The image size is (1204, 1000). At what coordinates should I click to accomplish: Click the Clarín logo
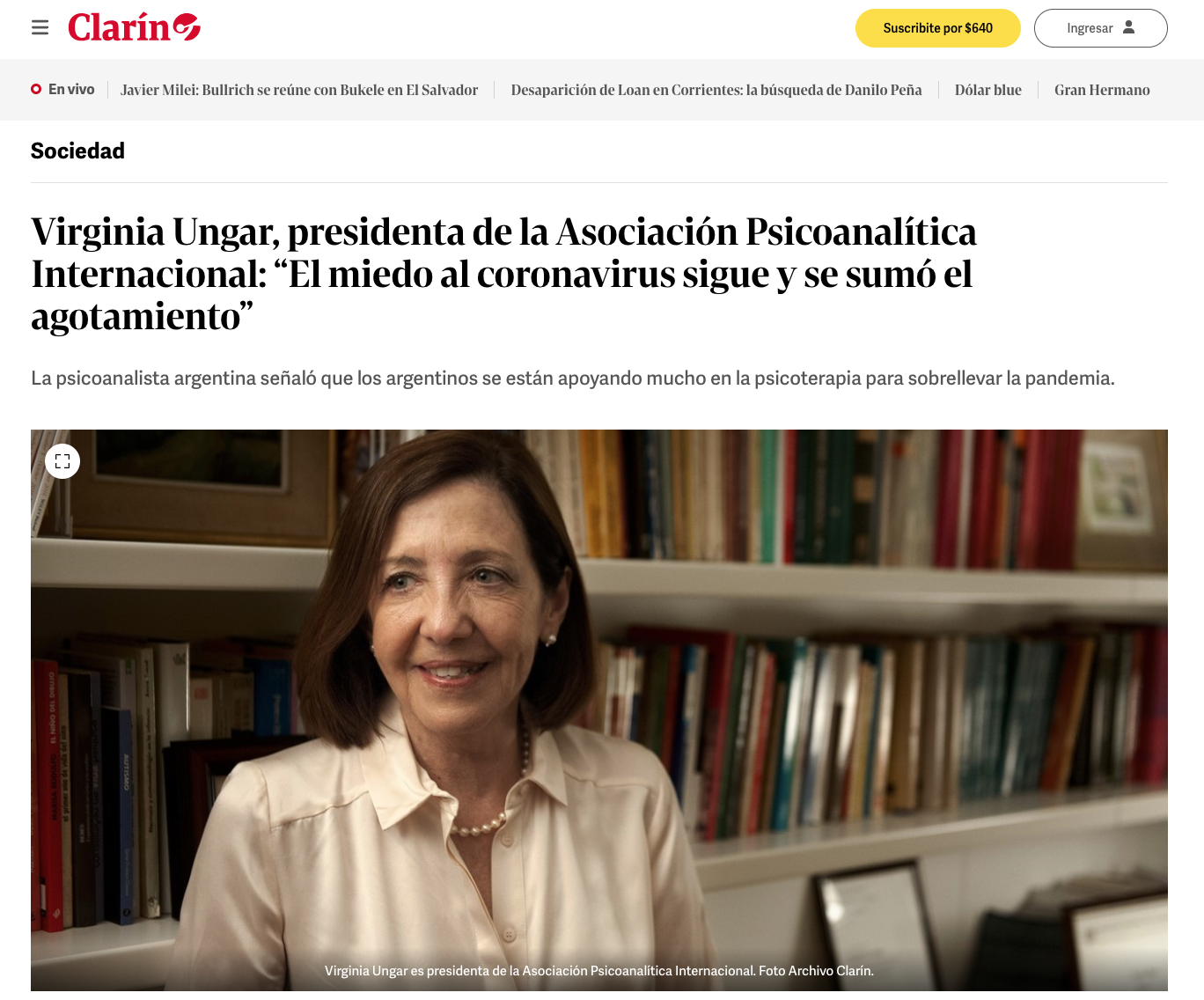tap(135, 28)
